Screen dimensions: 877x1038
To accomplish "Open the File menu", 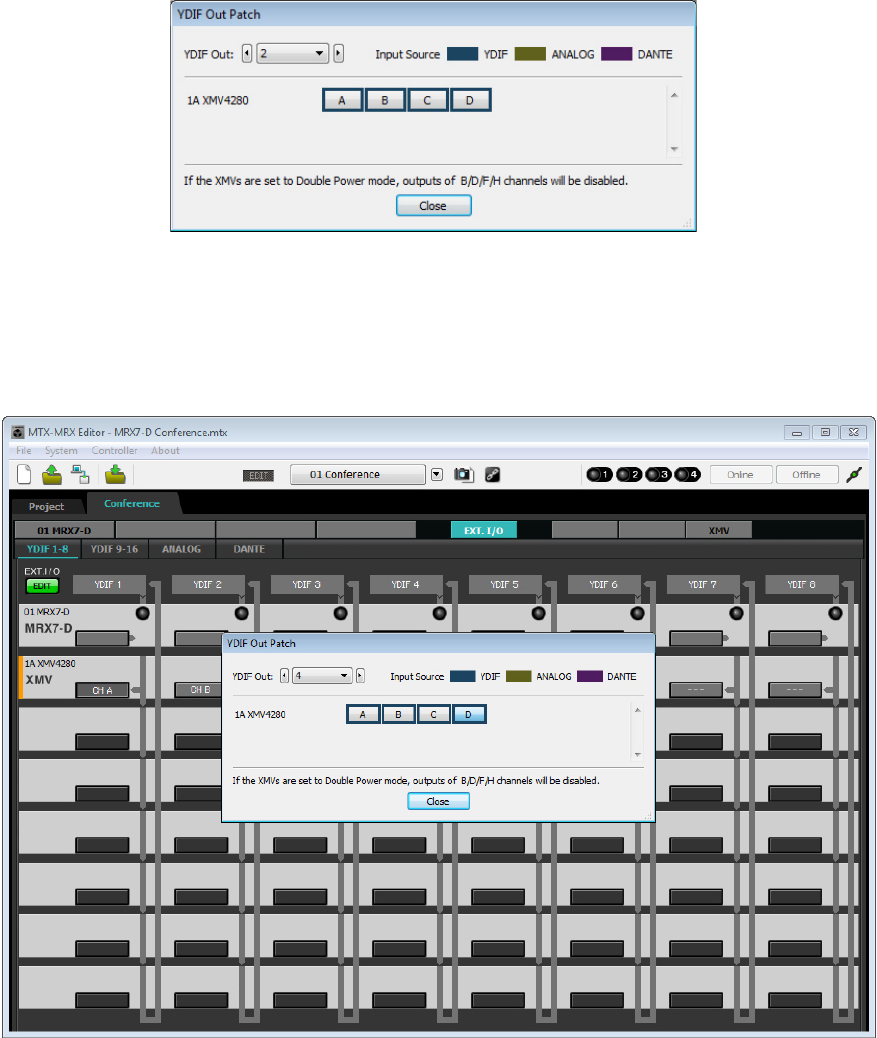I will tap(24, 450).
